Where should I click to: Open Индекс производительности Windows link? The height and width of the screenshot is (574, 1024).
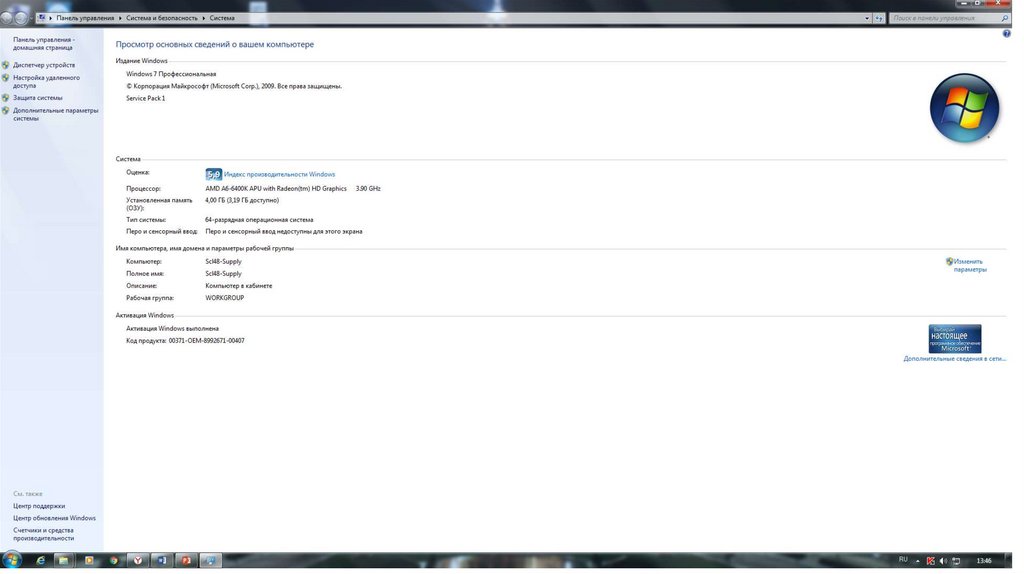coord(280,175)
